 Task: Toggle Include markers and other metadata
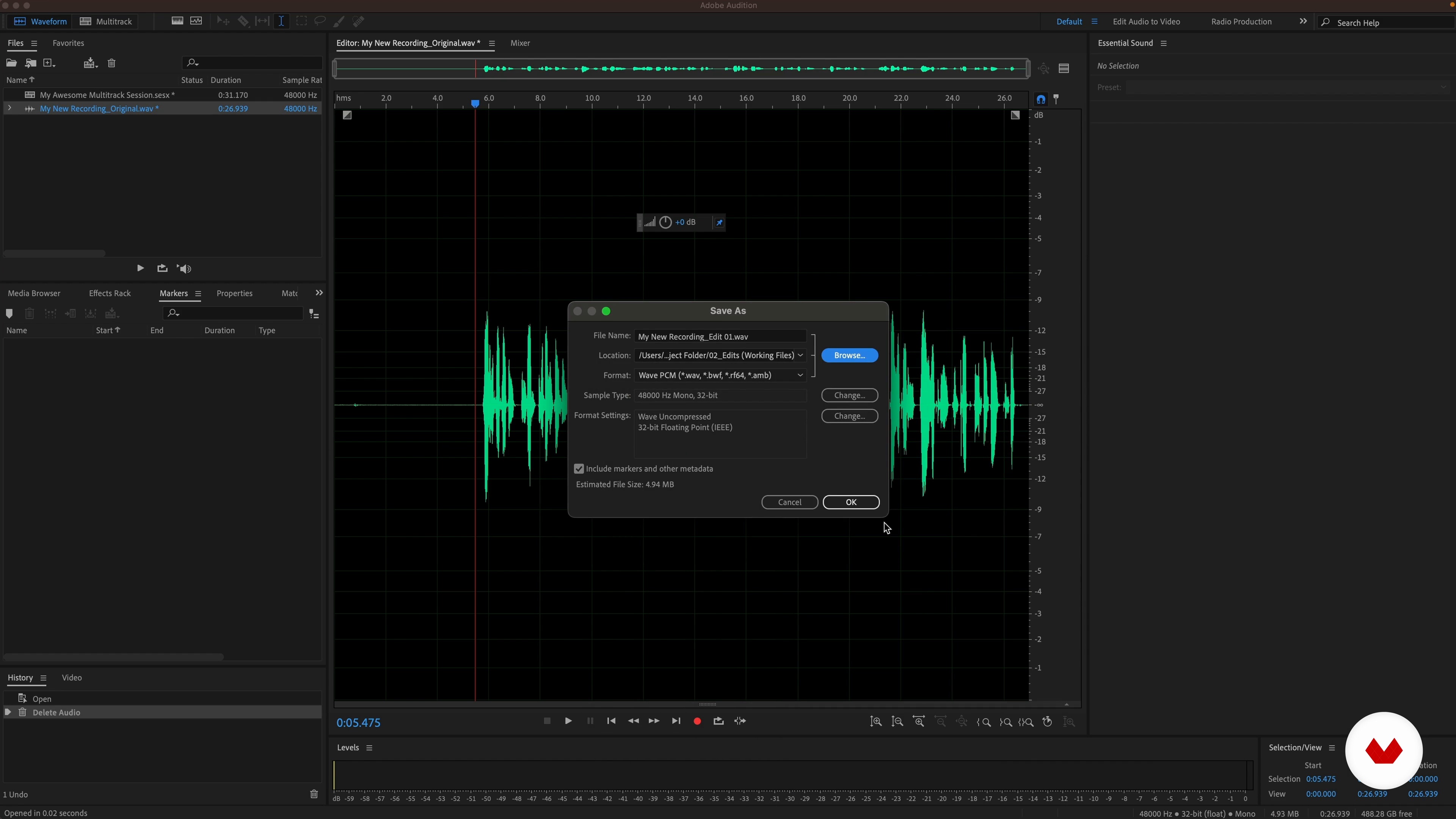579,469
